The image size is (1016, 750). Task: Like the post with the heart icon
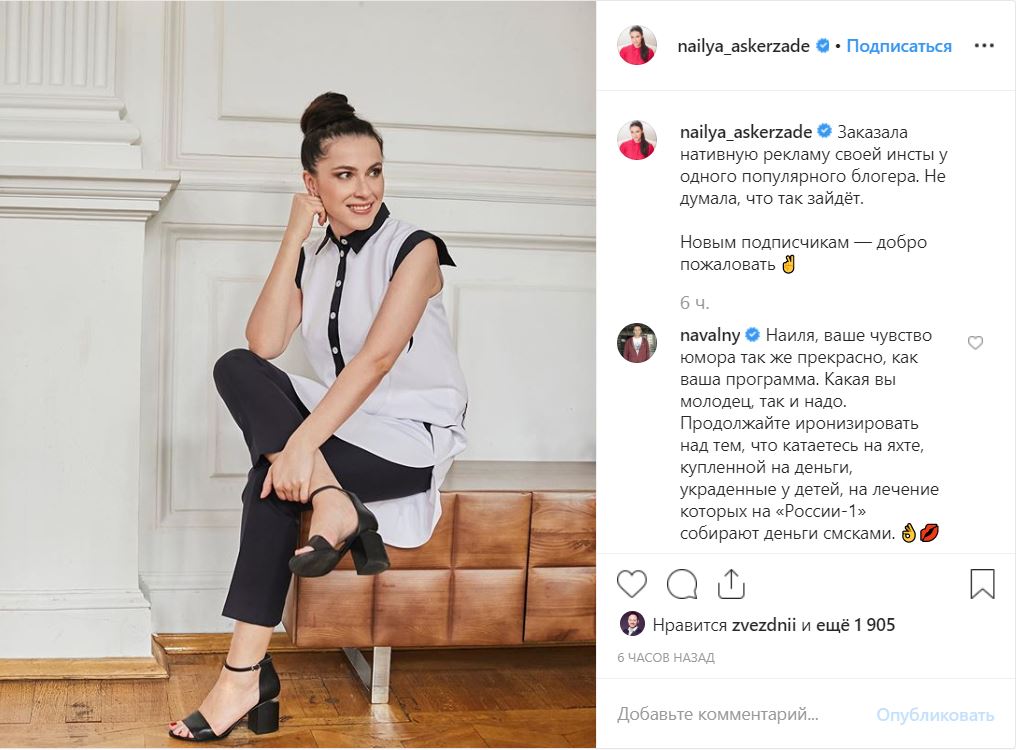632,584
